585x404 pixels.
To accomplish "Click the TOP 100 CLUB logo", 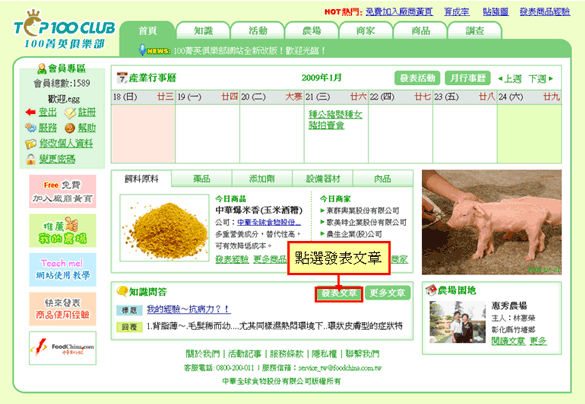I will [x=64, y=30].
